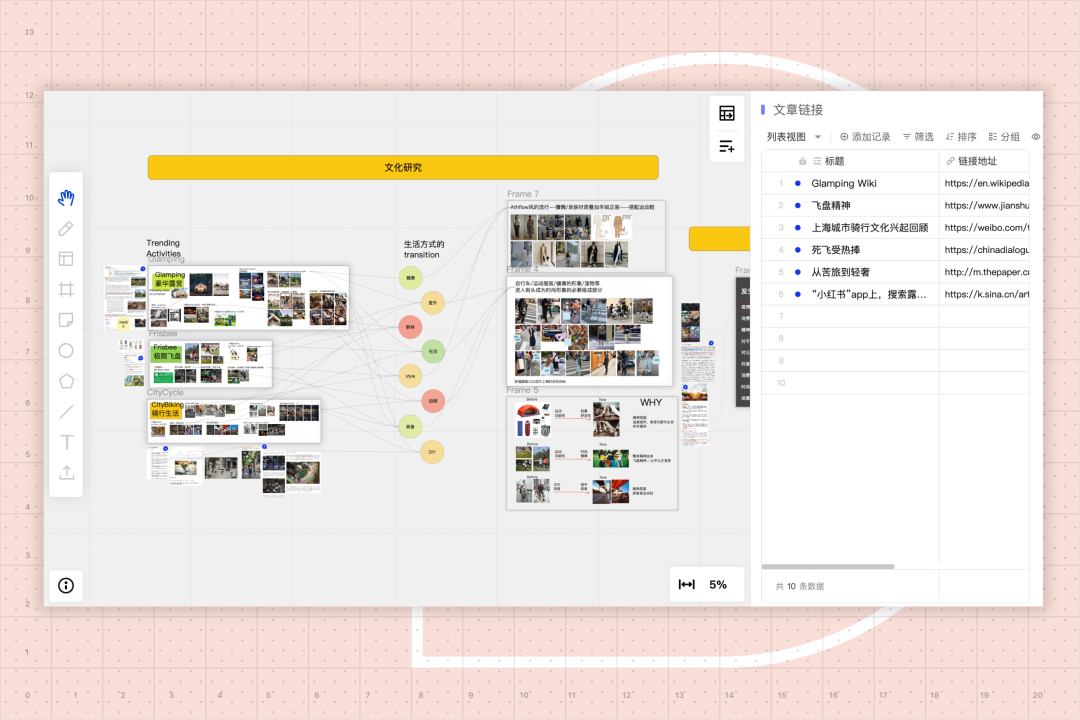
Task: Open the chinadialogue link cell
Action: [x=984, y=249]
